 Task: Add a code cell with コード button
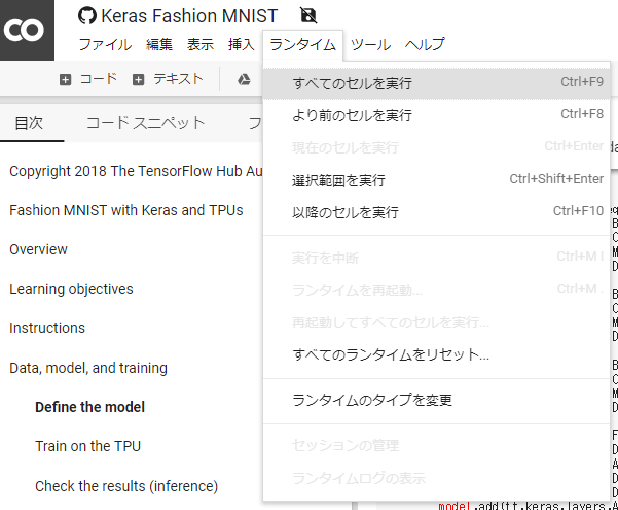point(88,79)
